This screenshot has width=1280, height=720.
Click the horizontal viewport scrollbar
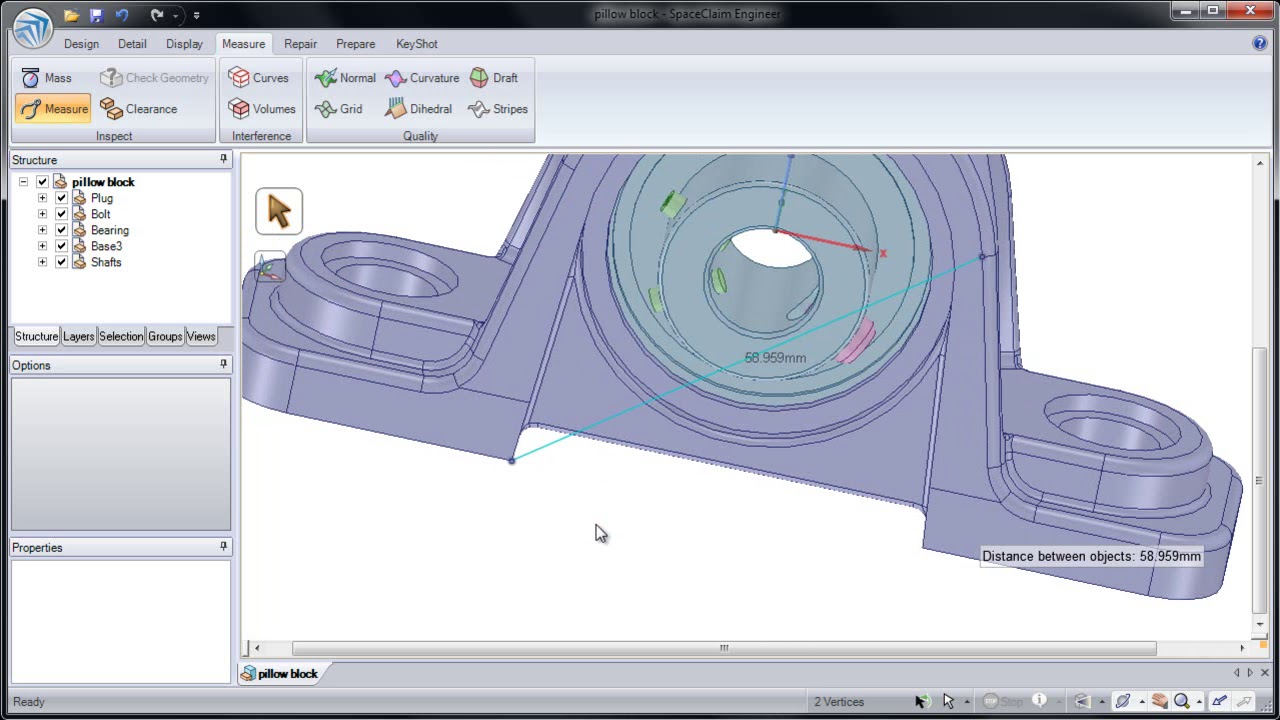[724, 648]
